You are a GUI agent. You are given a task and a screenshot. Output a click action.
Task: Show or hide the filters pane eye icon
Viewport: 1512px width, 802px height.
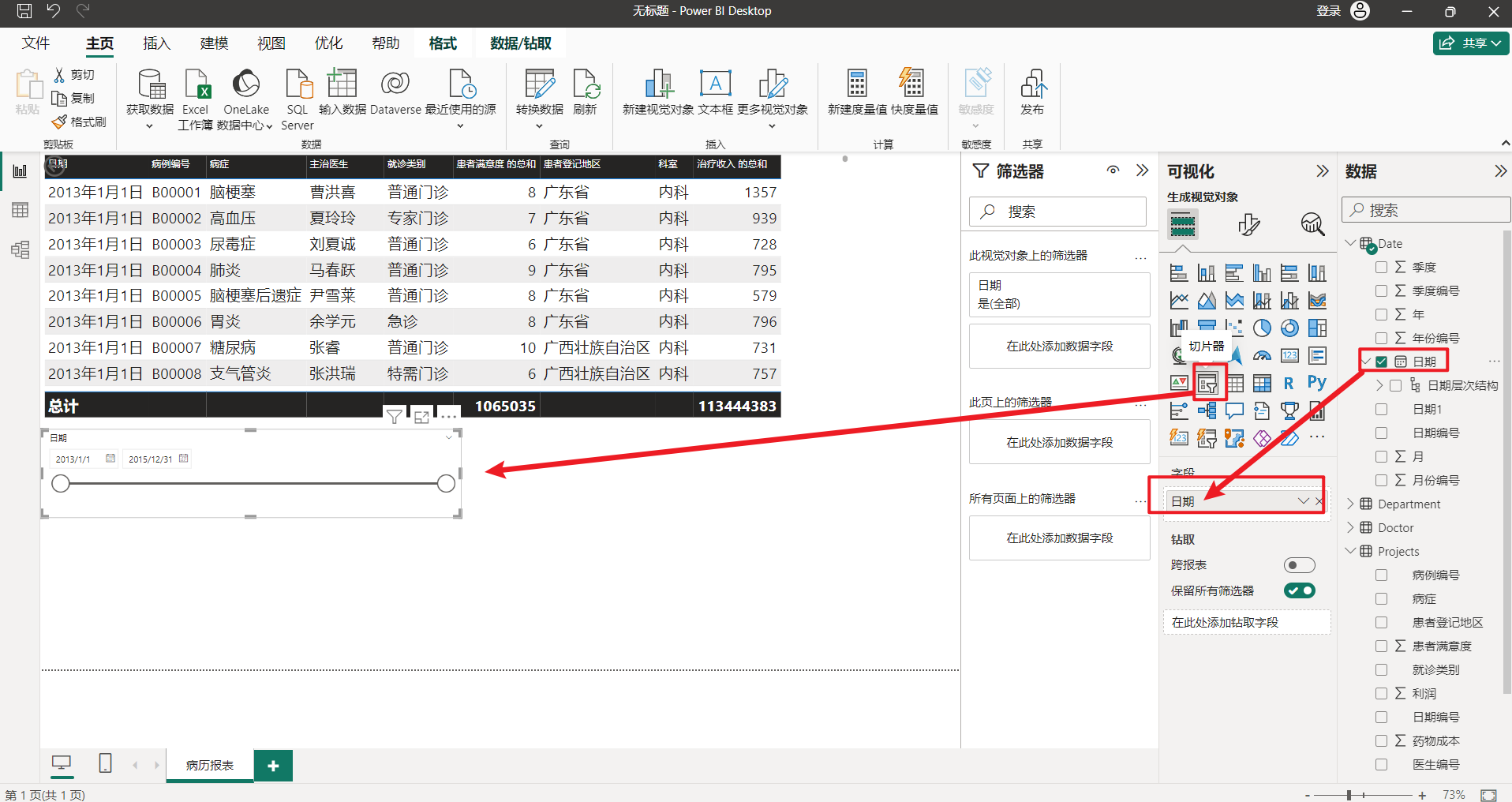coord(1113,170)
